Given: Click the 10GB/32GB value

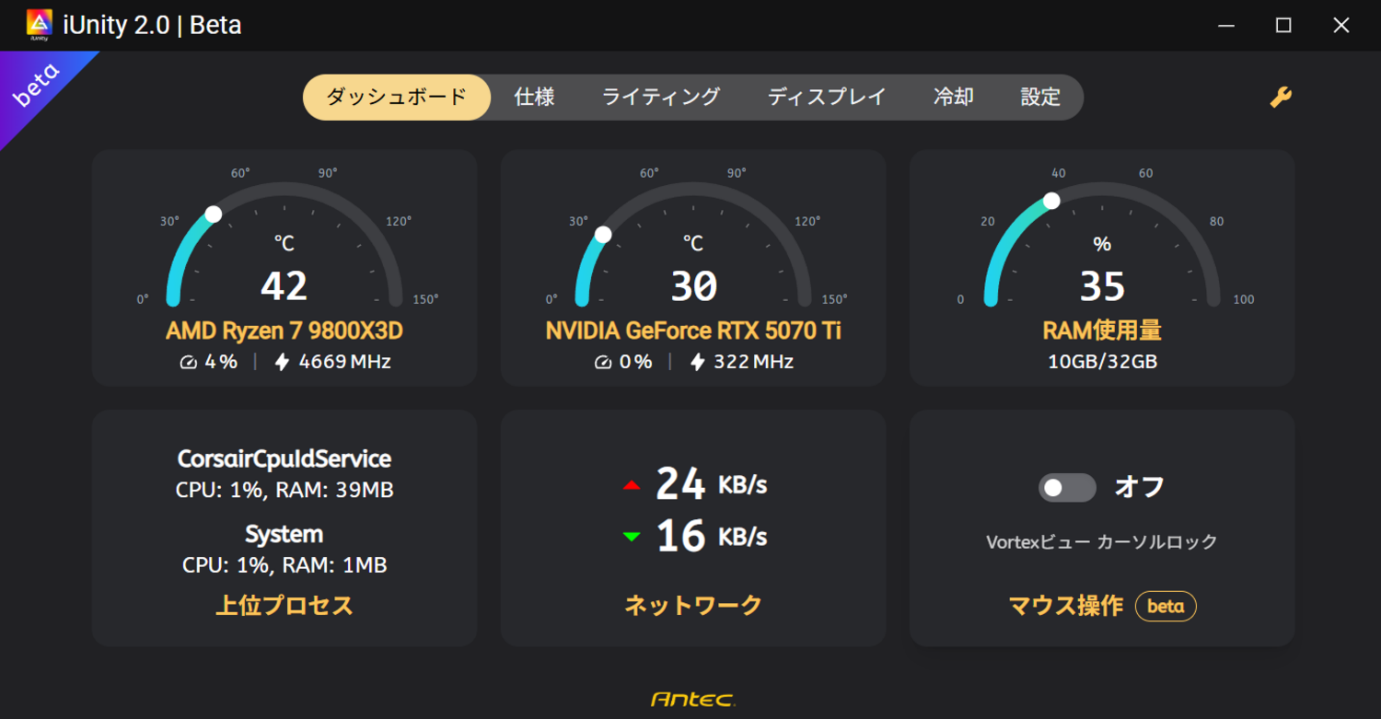Looking at the screenshot, I should coord(1102,362).
